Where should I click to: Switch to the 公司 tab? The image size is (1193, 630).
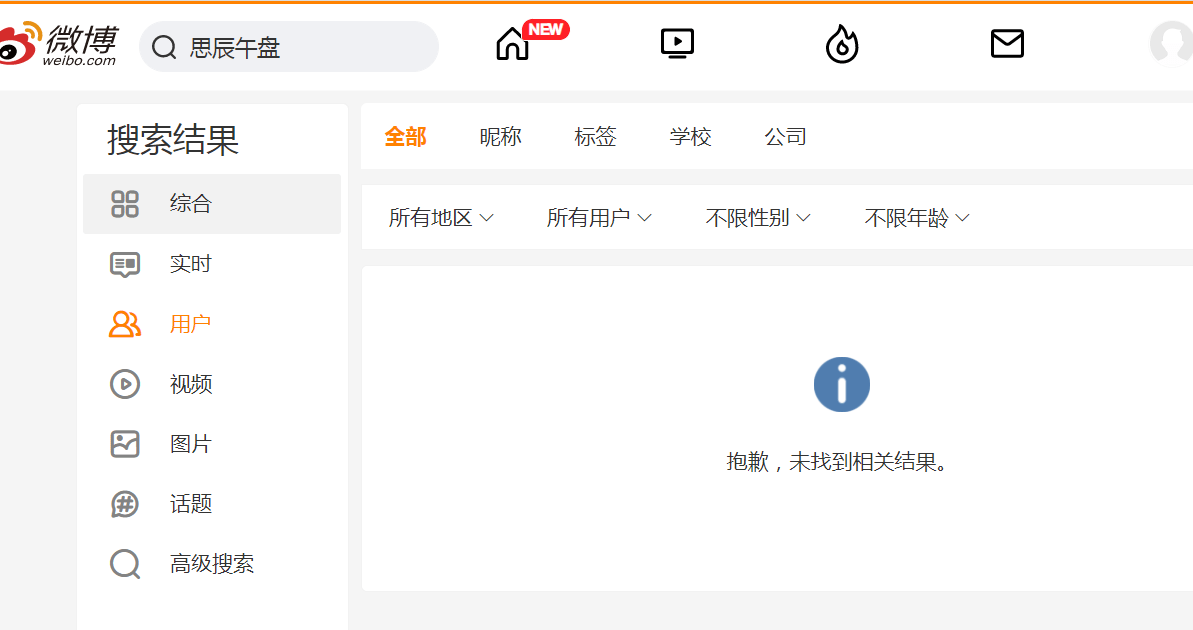pyautogui.click(x=786, y=136)
